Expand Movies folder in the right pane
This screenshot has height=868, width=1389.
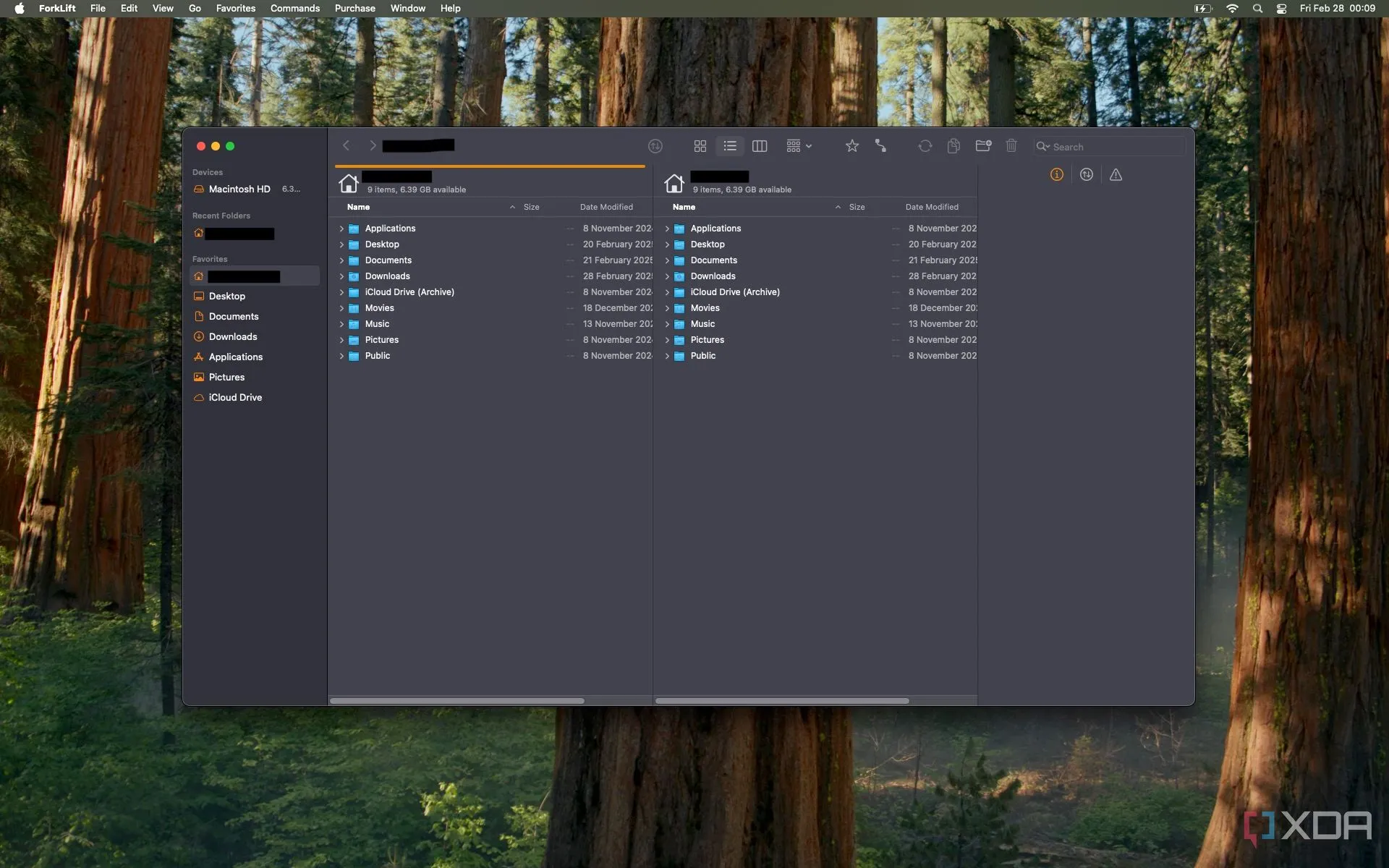[x=667, y=308]
